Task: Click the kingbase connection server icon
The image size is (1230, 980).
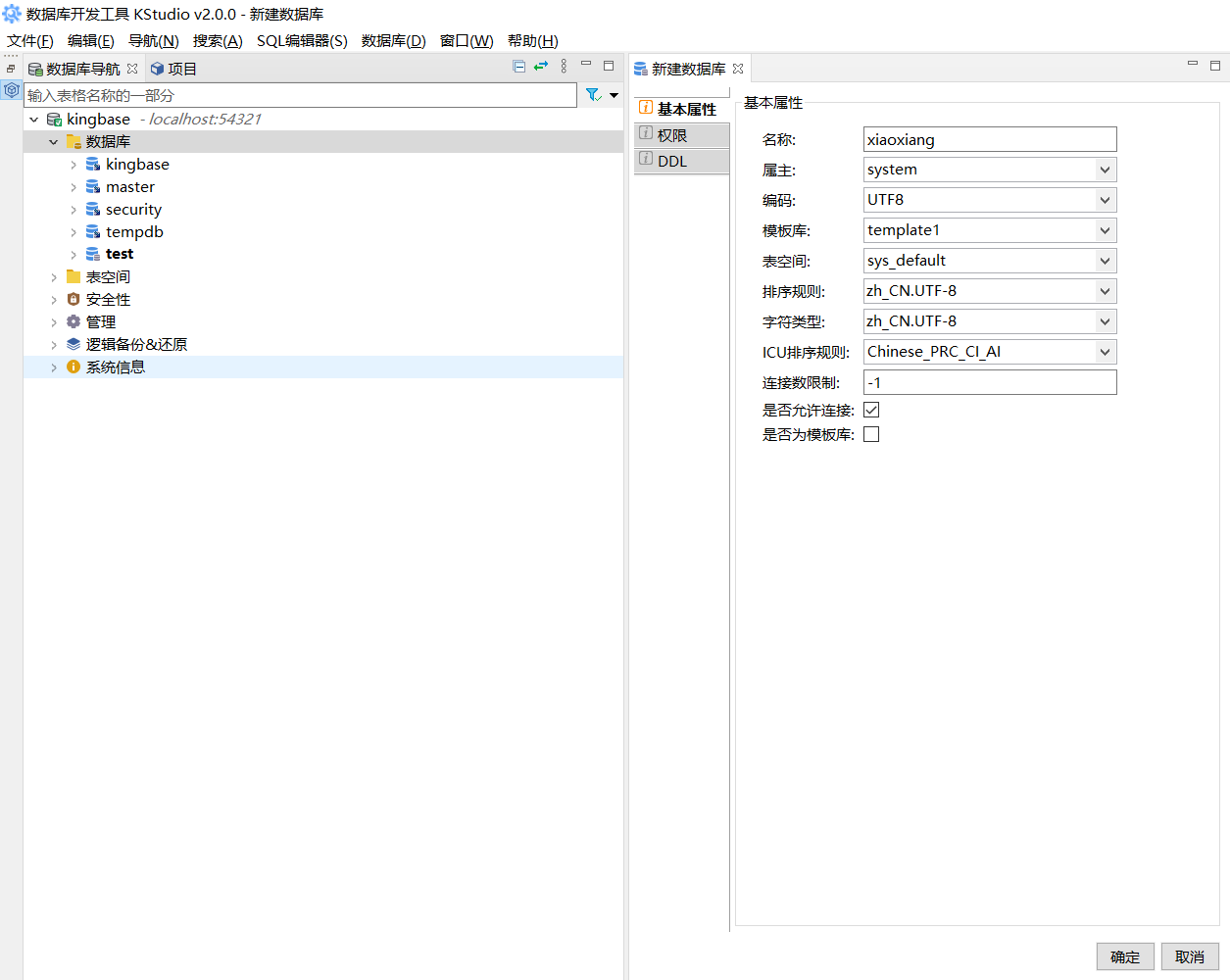Action: pyautogui.click(x=54, y=120)
